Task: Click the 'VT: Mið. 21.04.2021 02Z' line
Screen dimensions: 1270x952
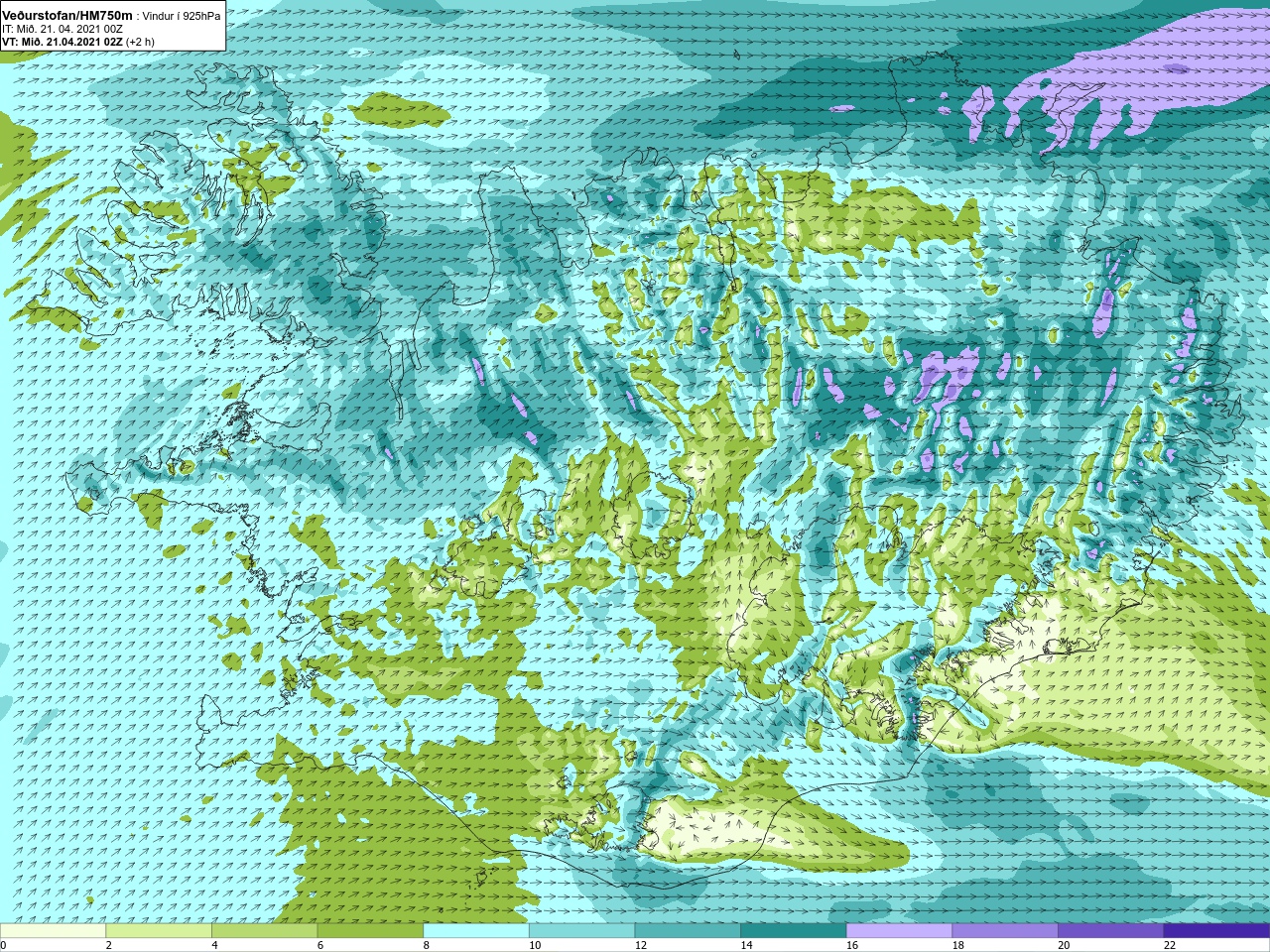Action: point(63,42)
